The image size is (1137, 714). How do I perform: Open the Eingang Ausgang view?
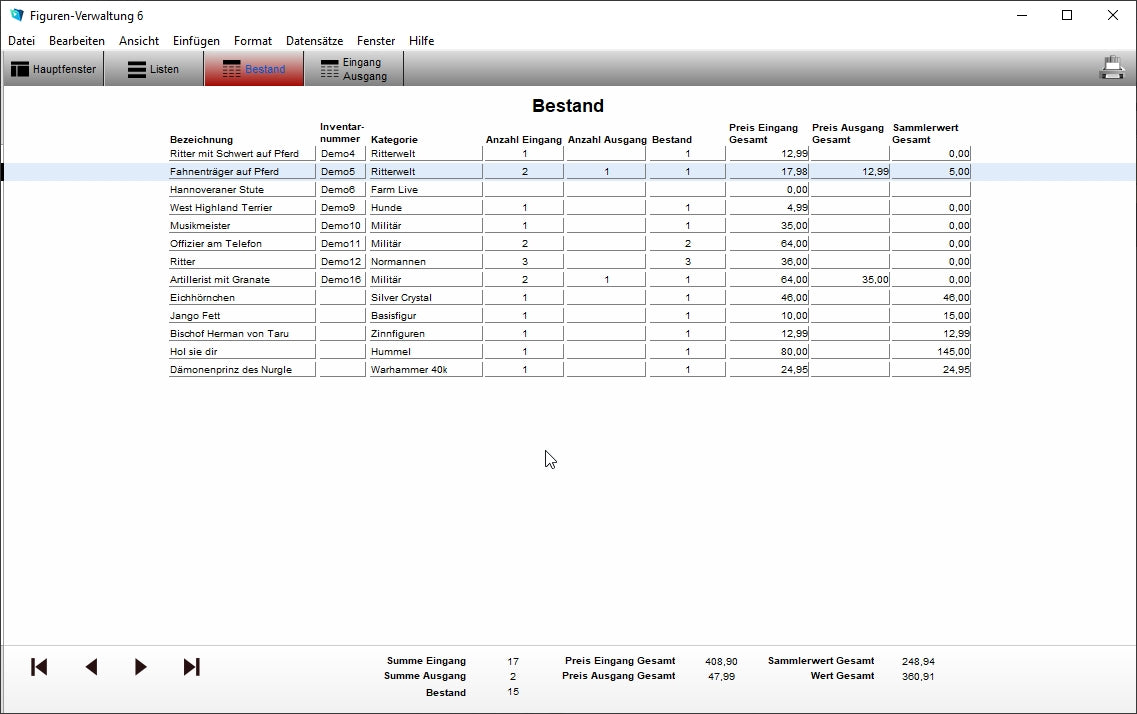pyautogui.click(x=353, y=69)
